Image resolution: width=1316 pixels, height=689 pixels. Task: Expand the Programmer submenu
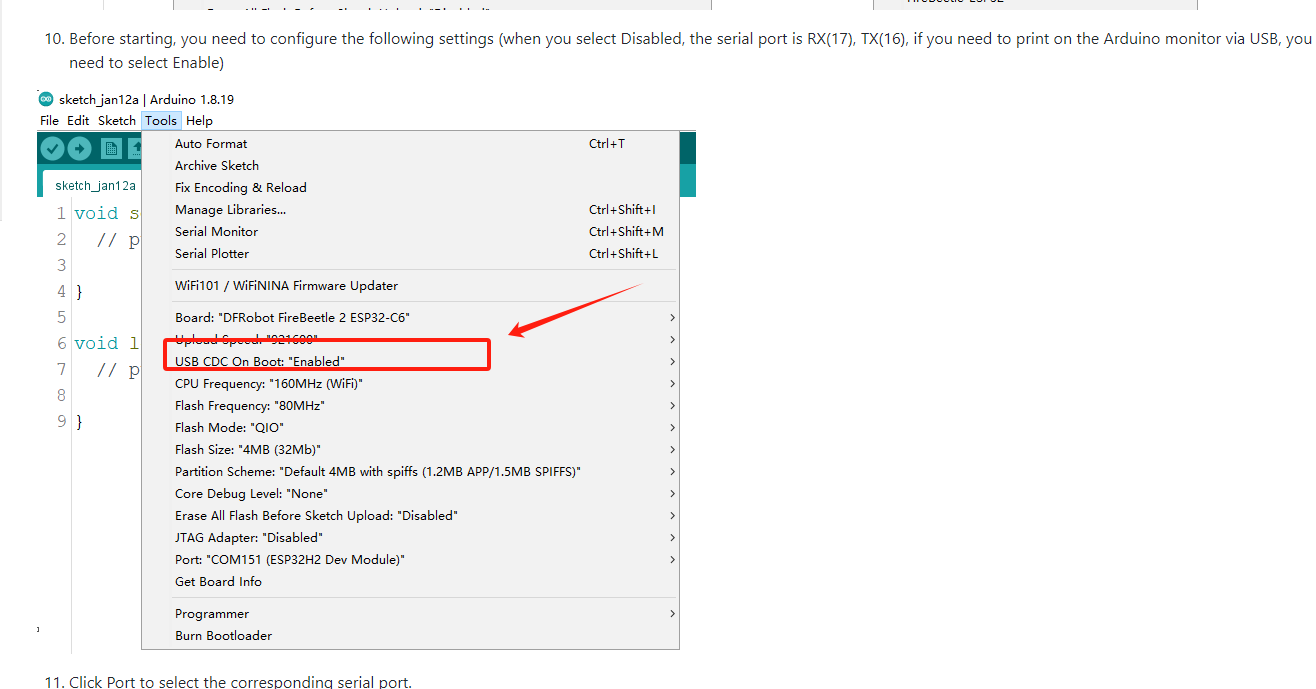pos(411,614)
